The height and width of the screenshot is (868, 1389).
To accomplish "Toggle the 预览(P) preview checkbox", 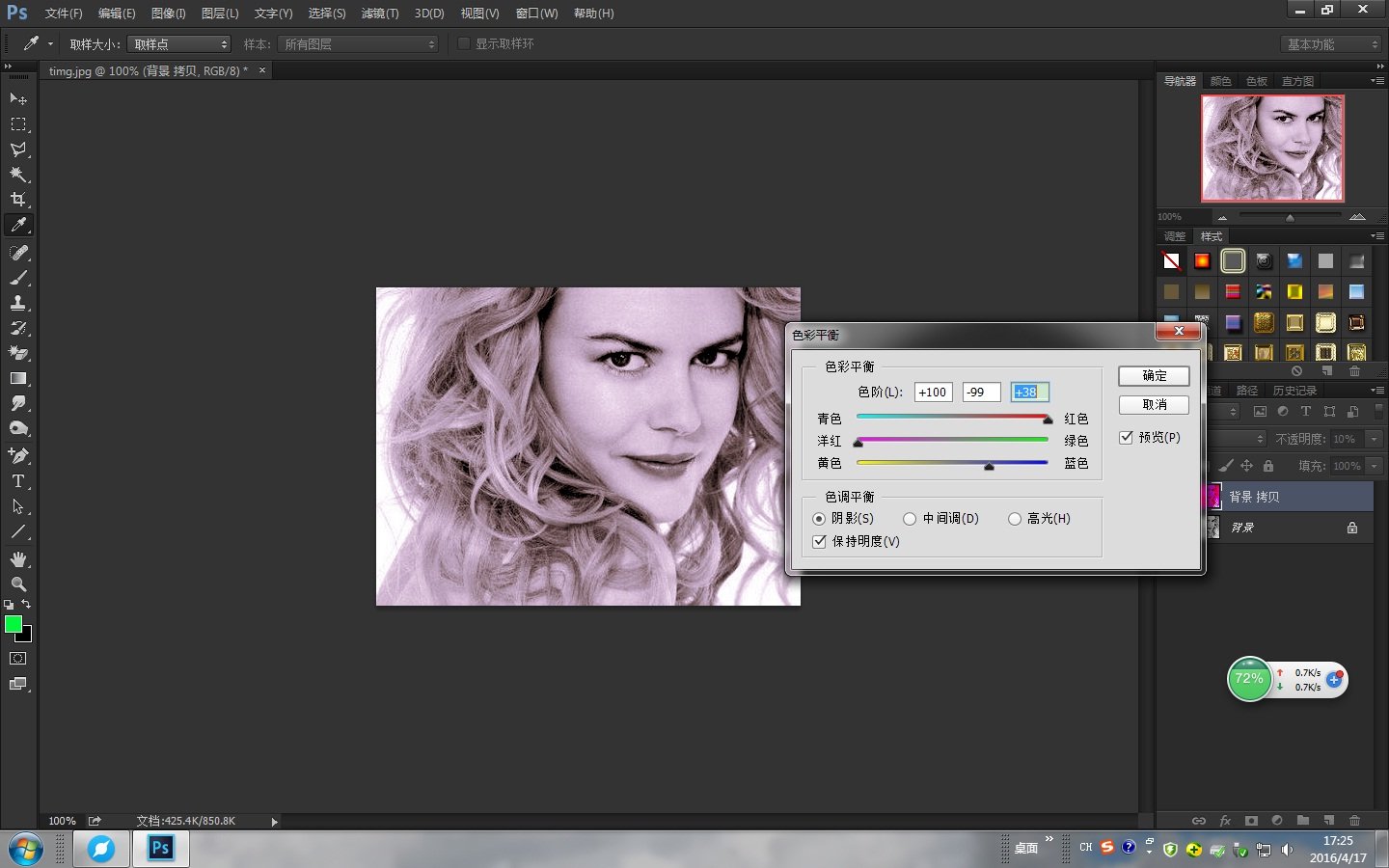I will click(1127, 437).
